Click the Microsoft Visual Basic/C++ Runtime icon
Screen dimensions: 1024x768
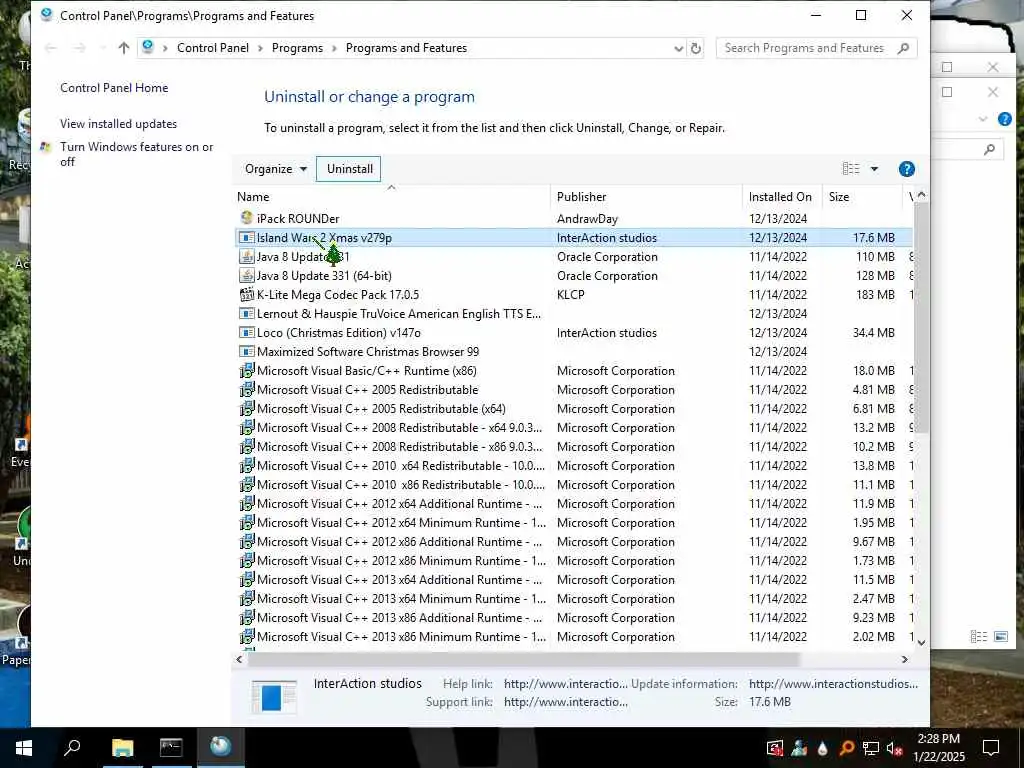[x=246, y=370]
